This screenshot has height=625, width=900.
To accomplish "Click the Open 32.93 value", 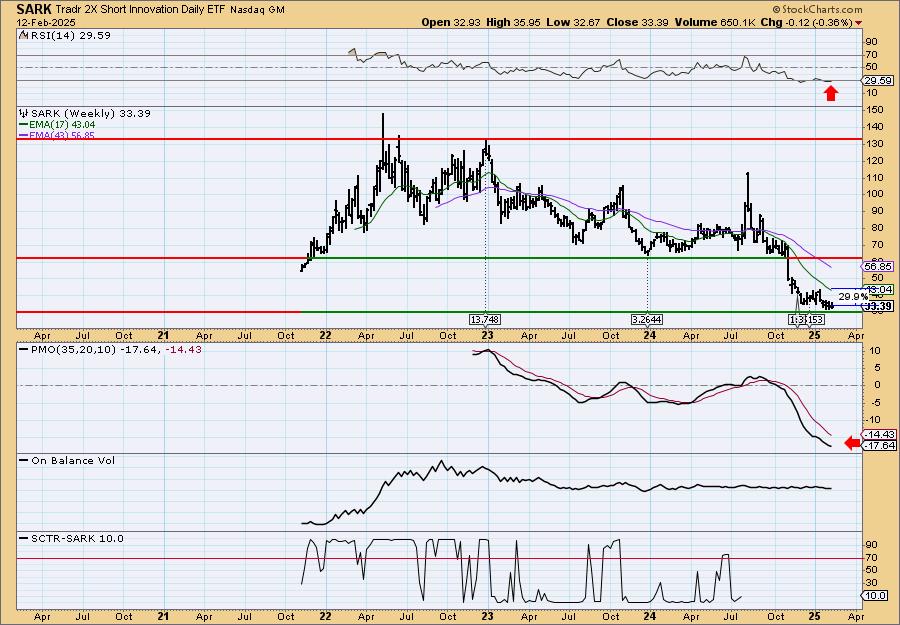I will (452, 22).
